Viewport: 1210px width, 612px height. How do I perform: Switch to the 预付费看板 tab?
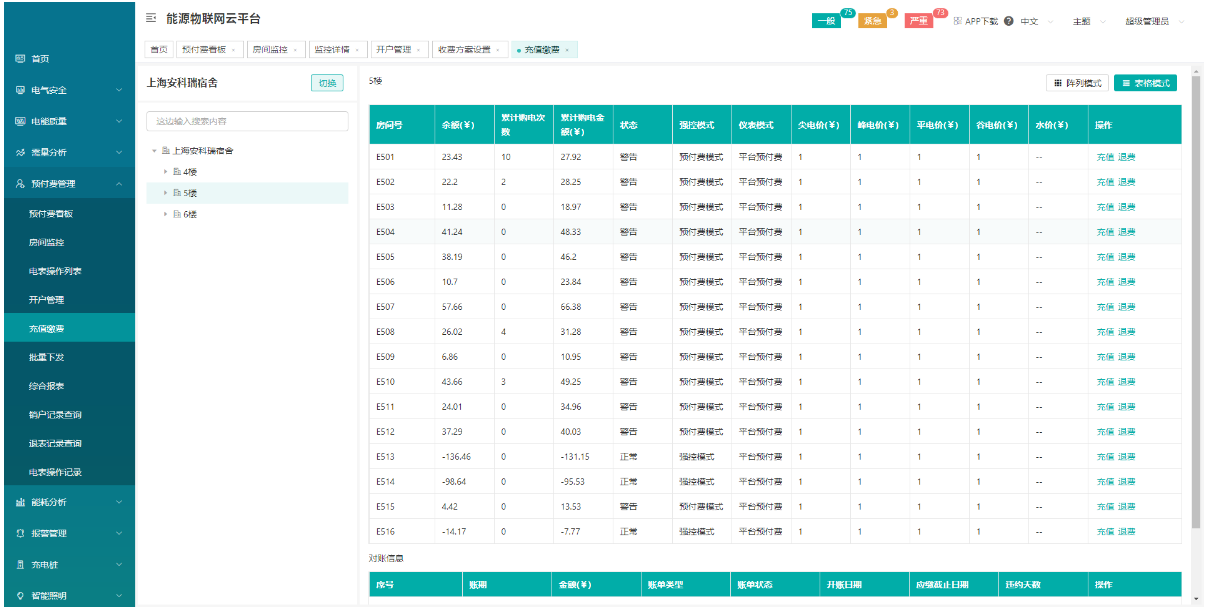click(x=203, y=50)
